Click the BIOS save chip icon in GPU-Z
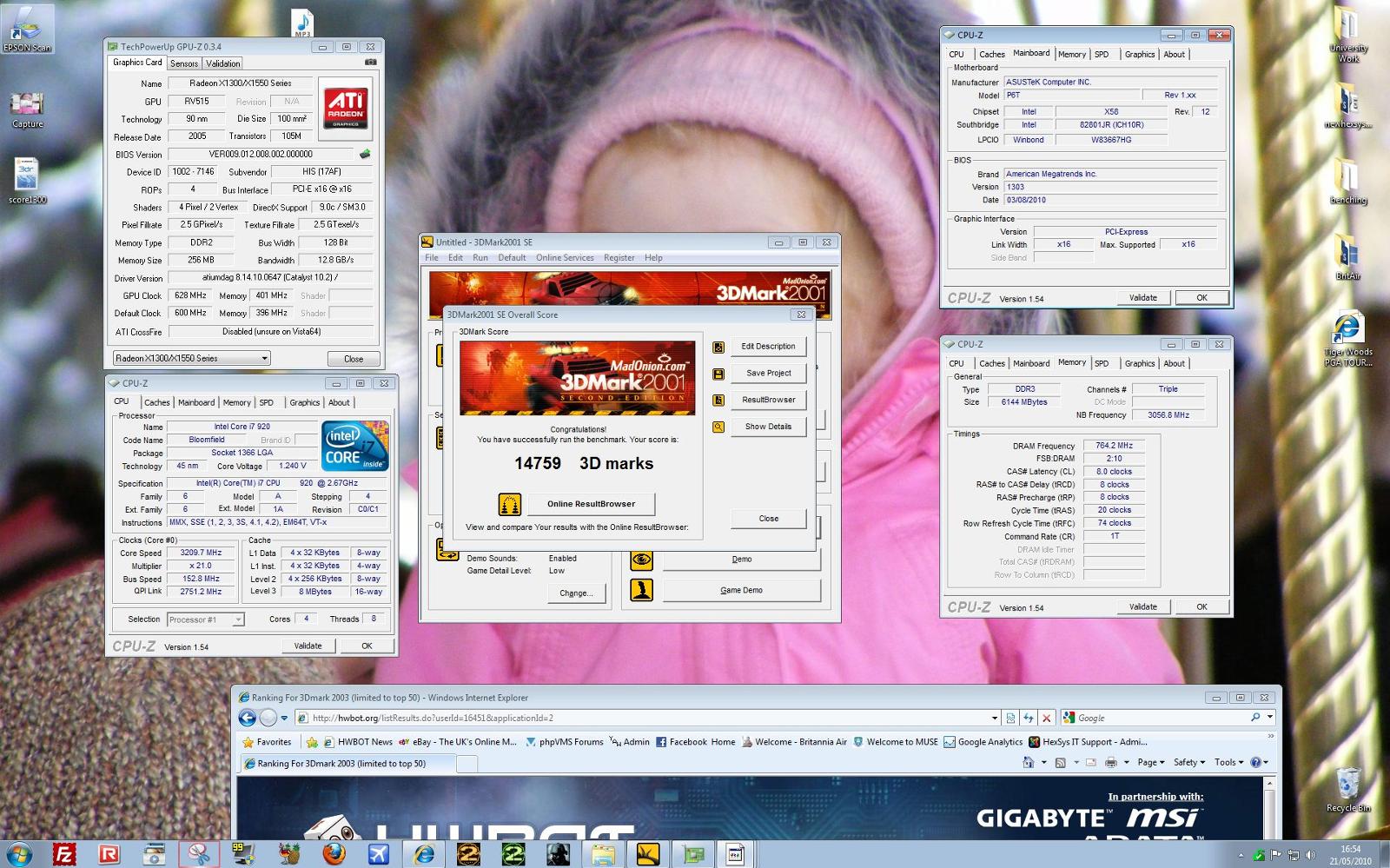This screenshot has height=868, width=1390. tap(365, 154)
